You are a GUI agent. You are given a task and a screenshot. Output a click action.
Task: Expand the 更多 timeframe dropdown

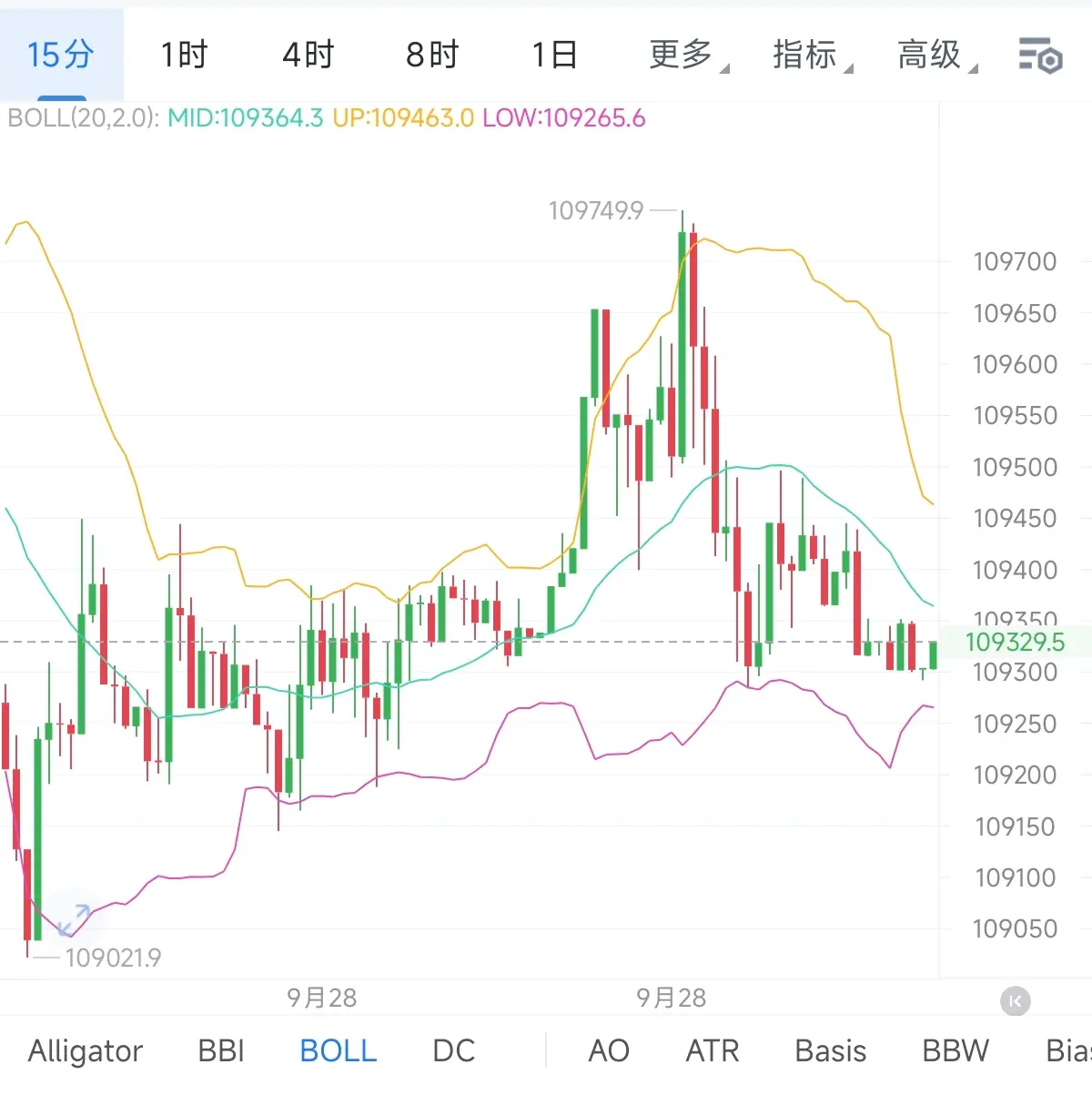(x=689, y=55)
